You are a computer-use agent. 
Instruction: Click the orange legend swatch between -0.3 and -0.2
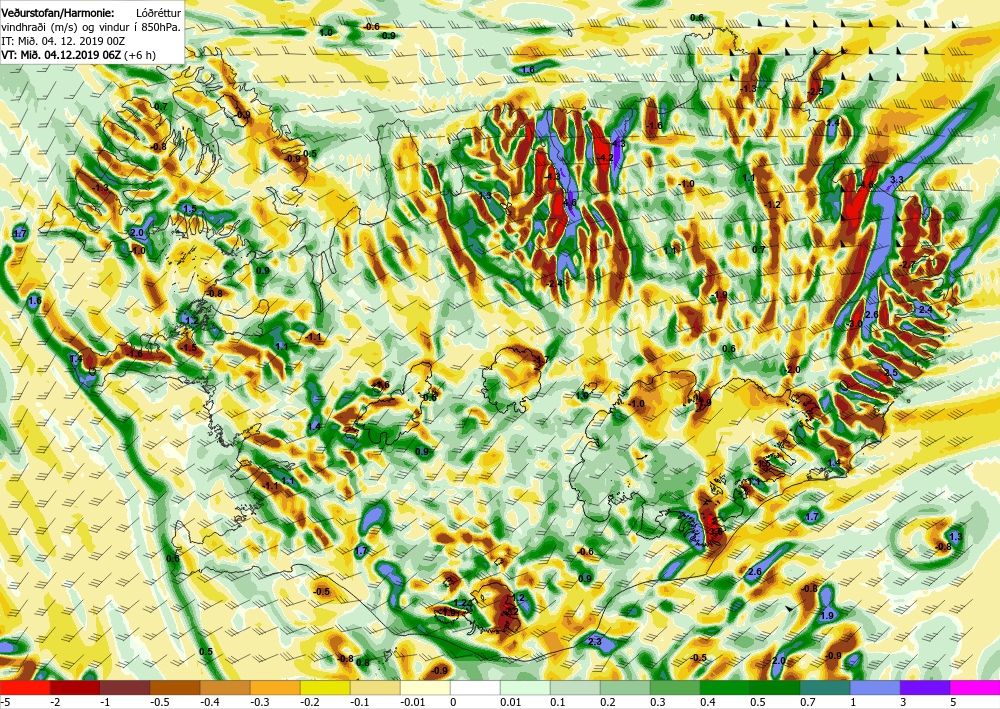pos(275,687)
